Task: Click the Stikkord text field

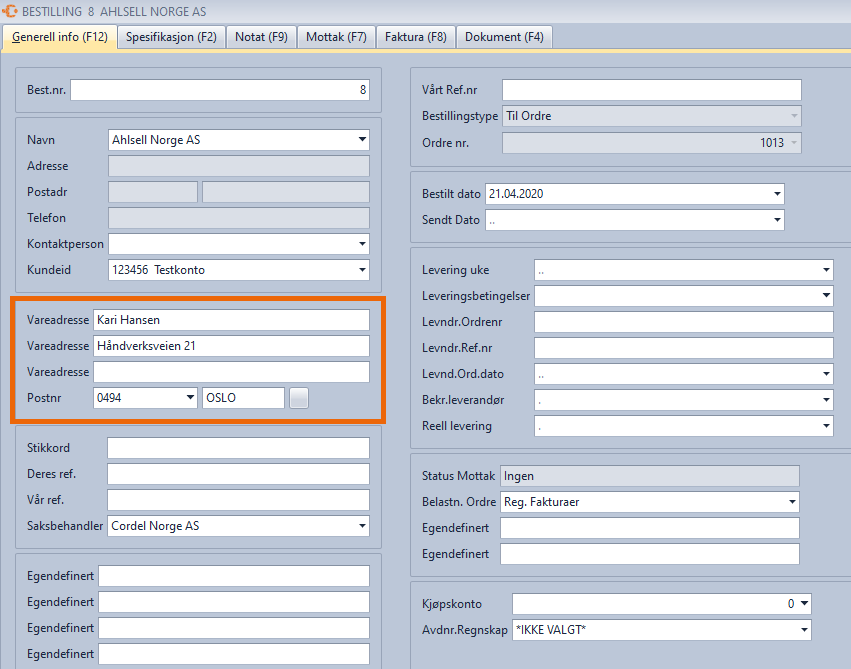Action: [238, 448]
